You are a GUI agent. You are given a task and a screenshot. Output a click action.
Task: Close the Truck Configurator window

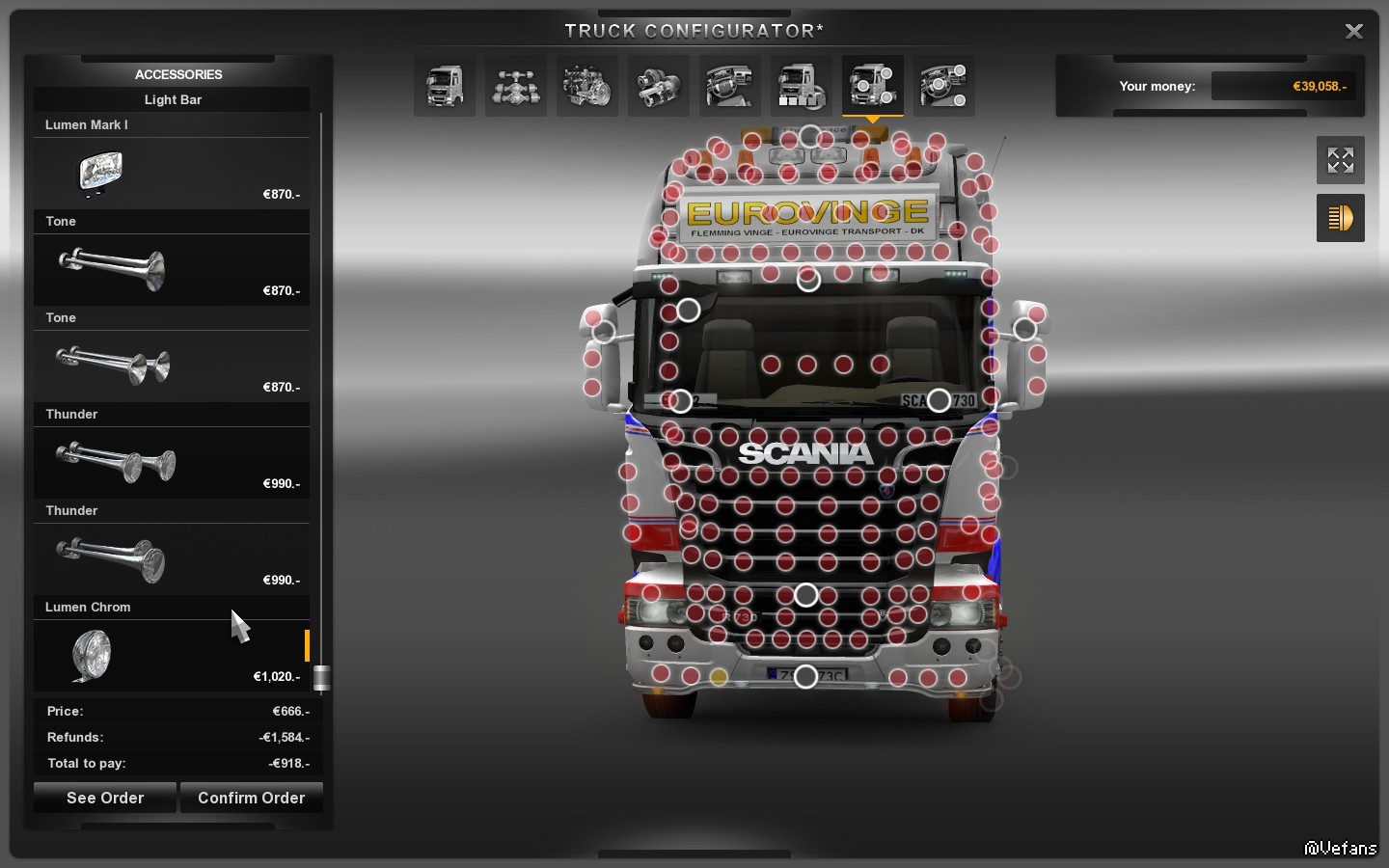[x=1354, y=31]
